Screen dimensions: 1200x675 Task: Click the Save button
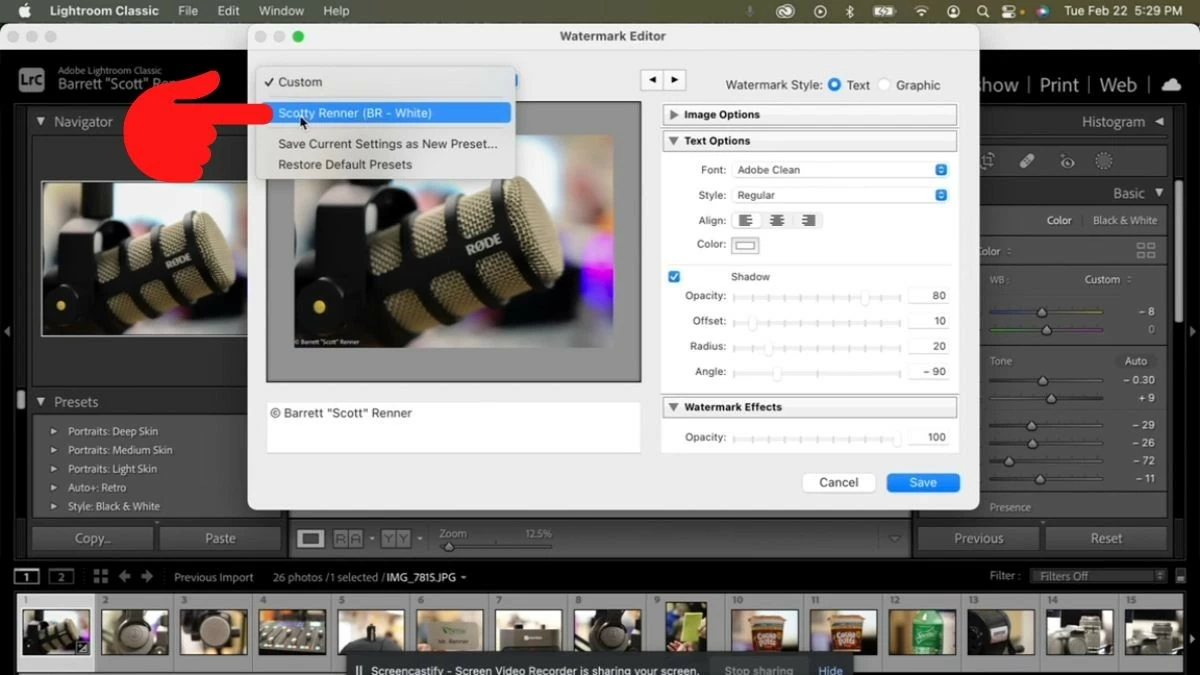[x=922, y=482]
